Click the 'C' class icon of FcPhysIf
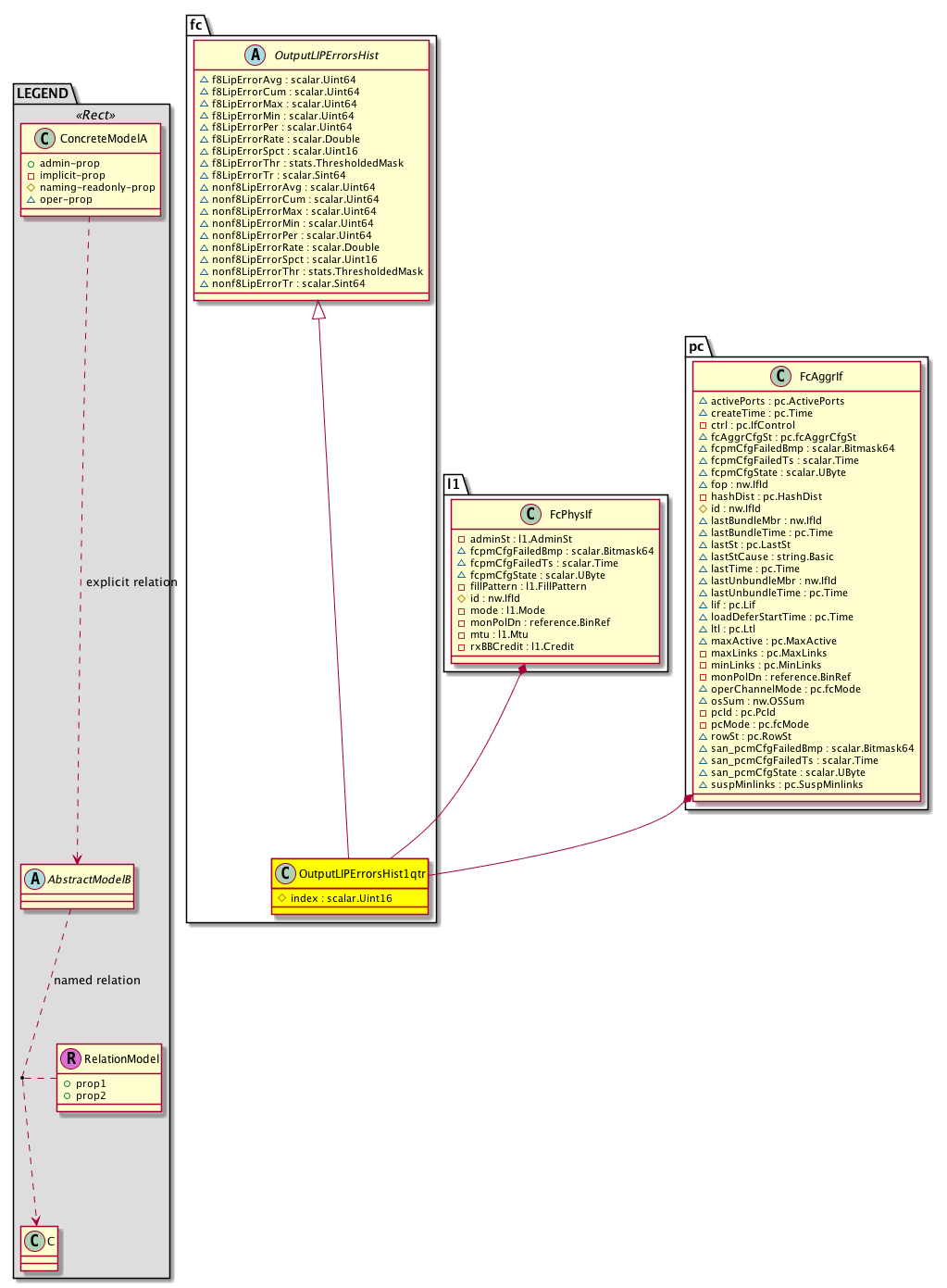The image size is (947, 1288). click(530, 514)
